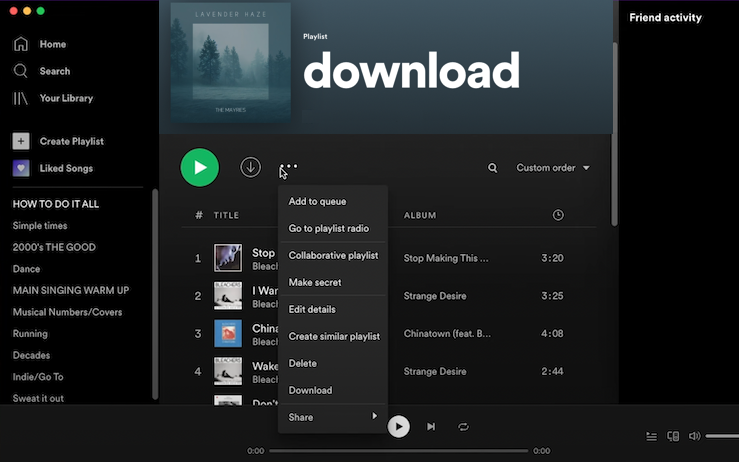This screenshot has width=739, height=462.
Task: Open the queue icon in bottom bar
Action: click(651, 436)
